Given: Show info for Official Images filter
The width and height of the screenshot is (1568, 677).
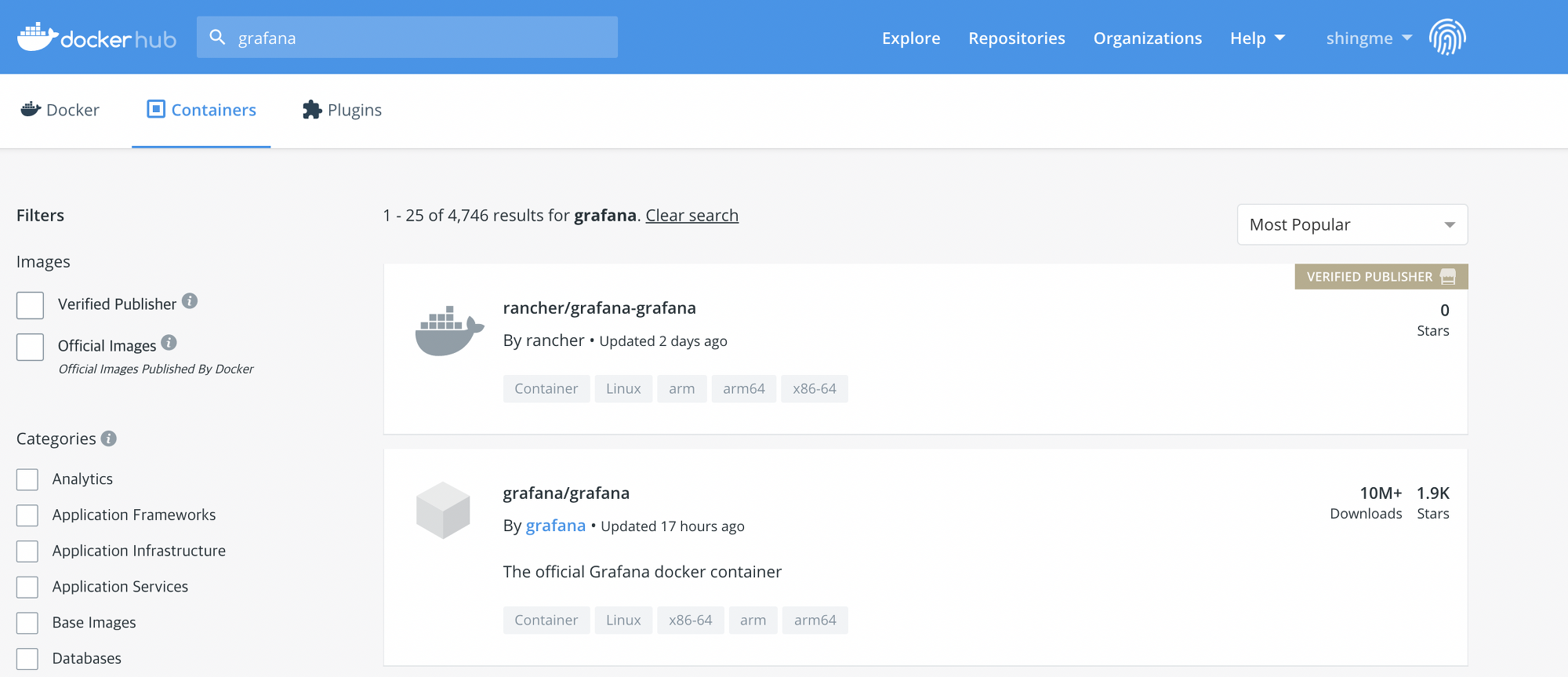Looking at the screenshot, I should click(169, 343).
